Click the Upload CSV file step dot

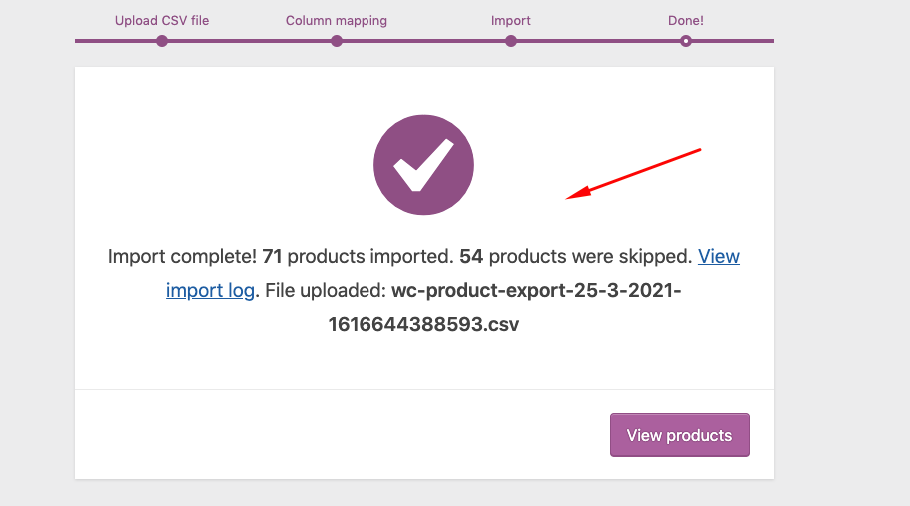tap(162, 41)
